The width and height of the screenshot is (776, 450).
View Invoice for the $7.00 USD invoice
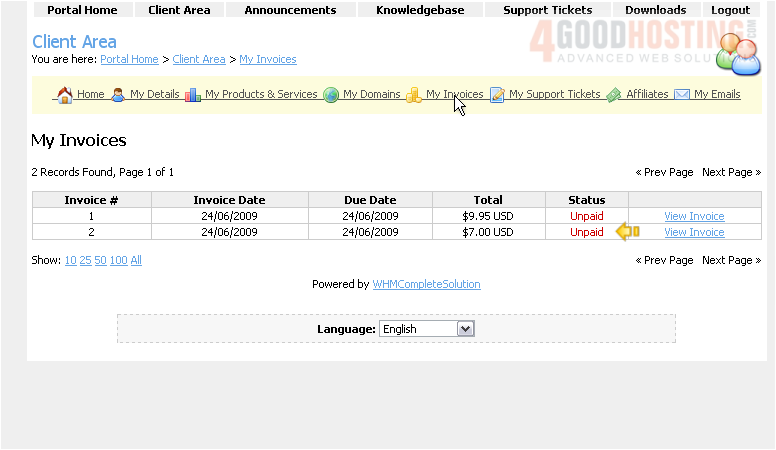coord(694,232)
